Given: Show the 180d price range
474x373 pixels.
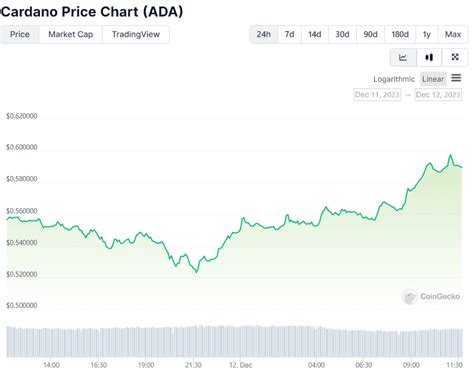Looking at the screenshot, I should pos(400,34).
